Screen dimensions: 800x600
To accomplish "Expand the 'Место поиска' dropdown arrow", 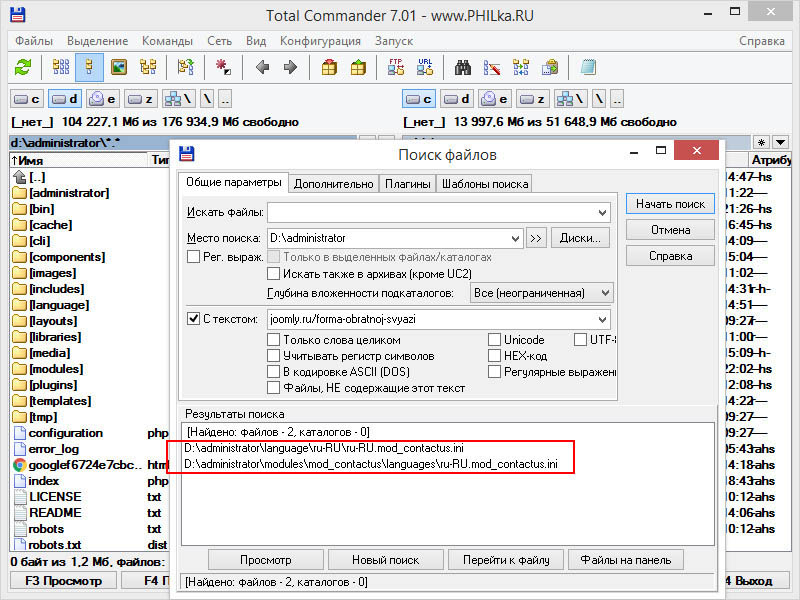I will click(515, 238).
